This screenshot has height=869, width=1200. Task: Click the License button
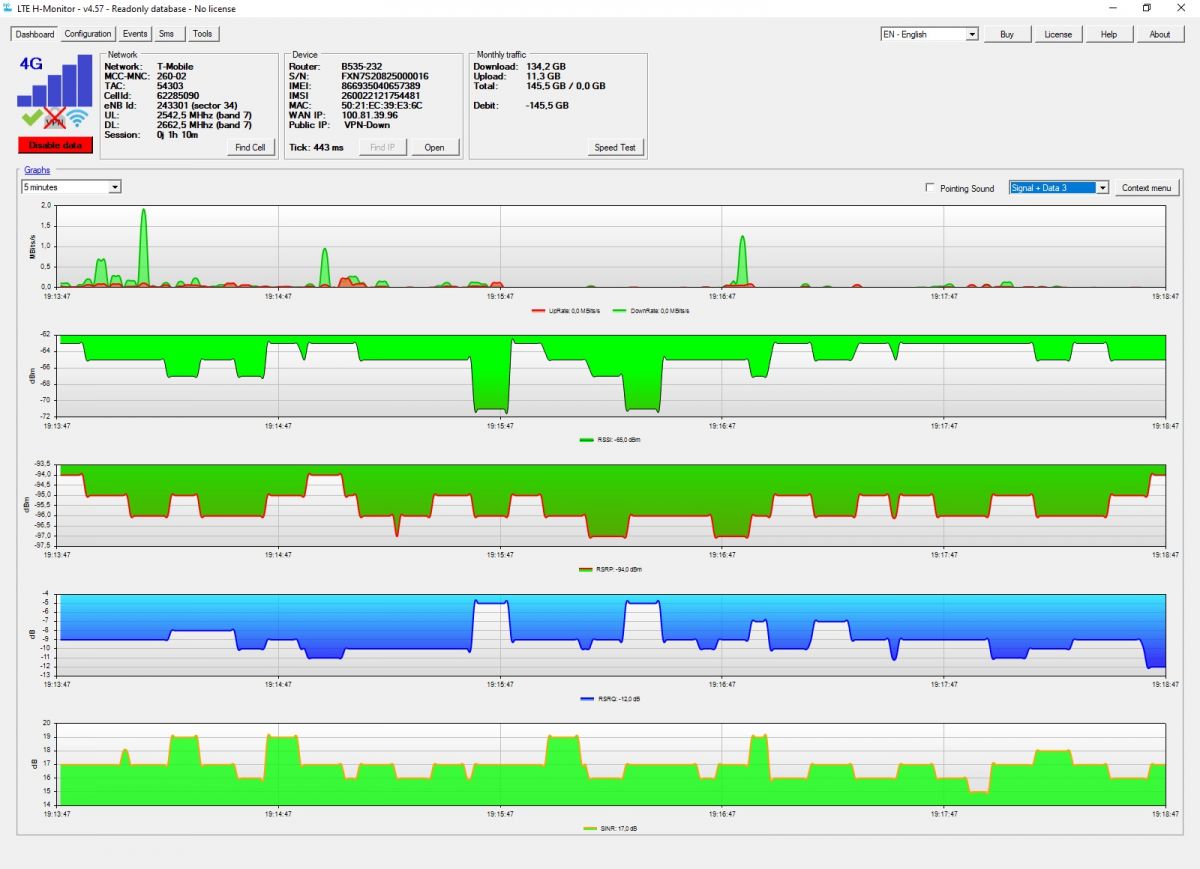point(1058,34)
